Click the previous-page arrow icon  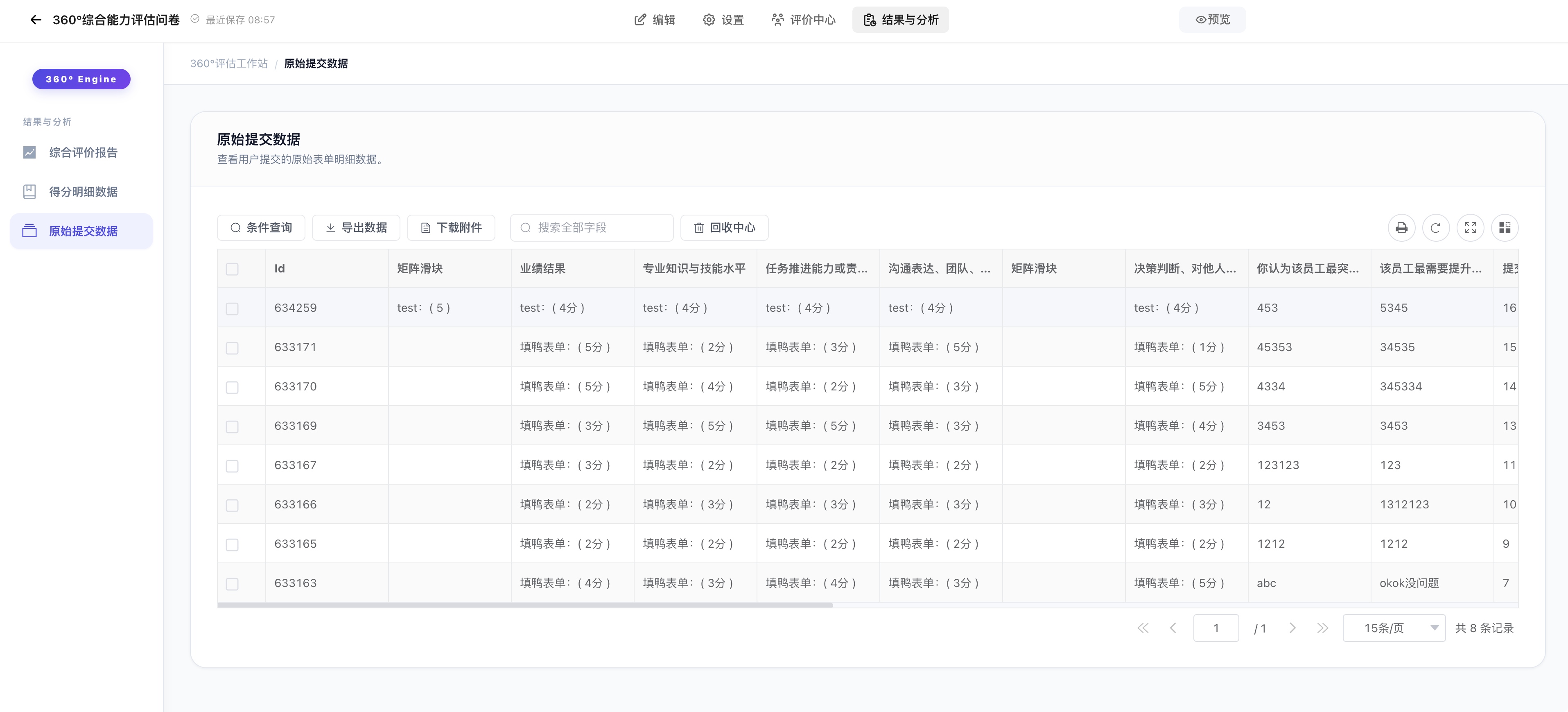1173,628
